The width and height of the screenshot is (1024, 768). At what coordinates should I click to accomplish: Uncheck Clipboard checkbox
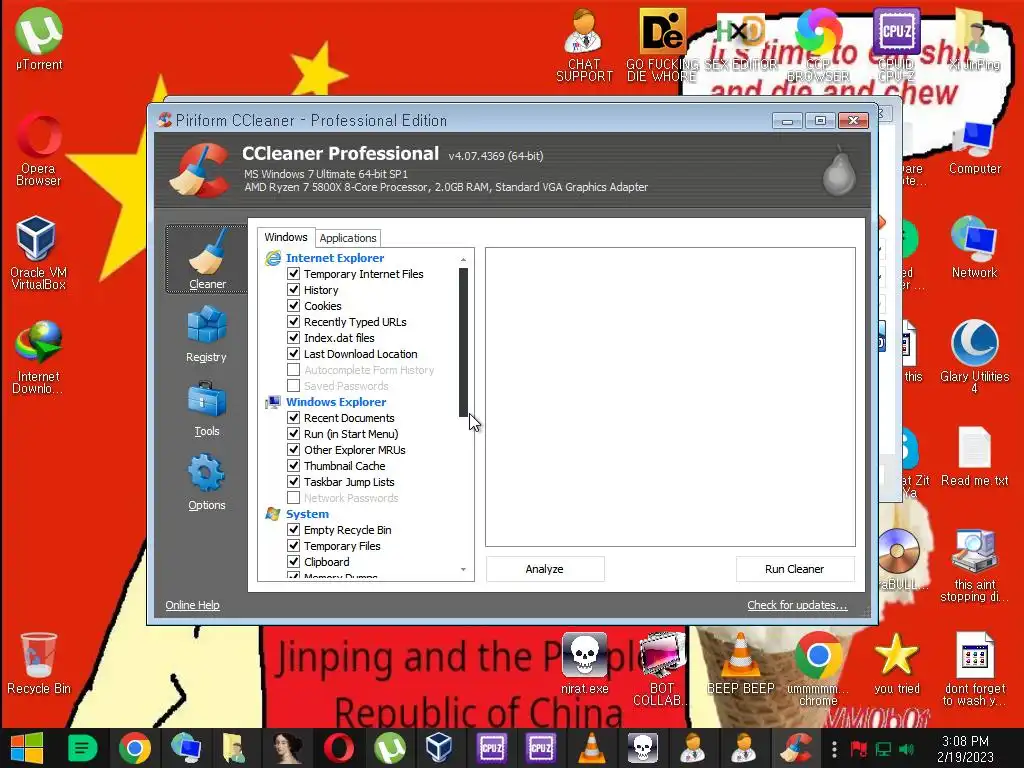[294, 562]
